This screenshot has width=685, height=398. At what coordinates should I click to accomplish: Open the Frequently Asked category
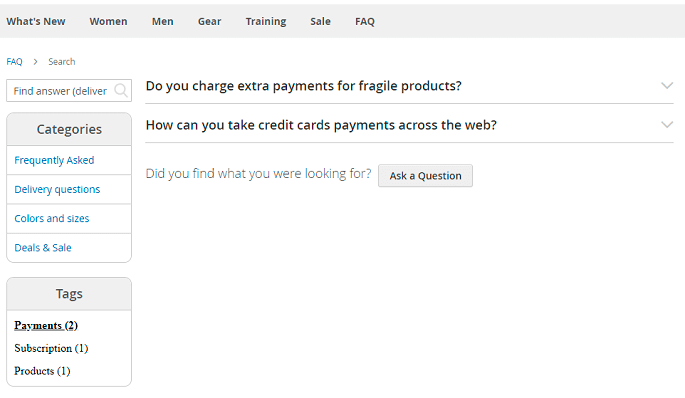pos(54,160)
